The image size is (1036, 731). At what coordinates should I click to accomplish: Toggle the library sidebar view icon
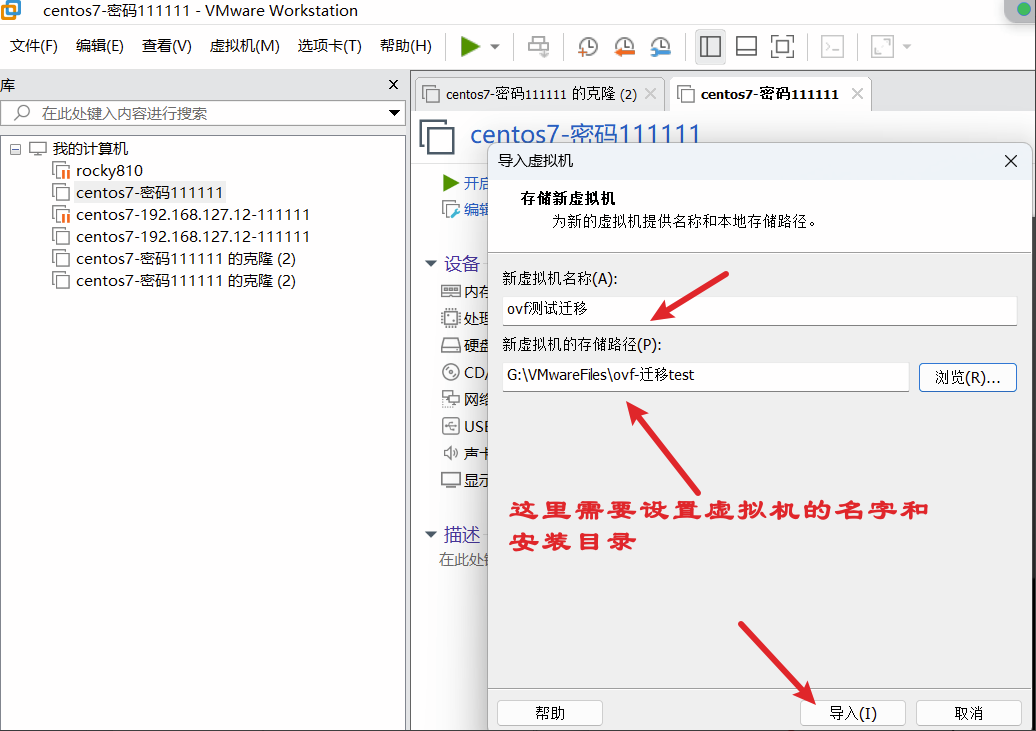point(710,46)
